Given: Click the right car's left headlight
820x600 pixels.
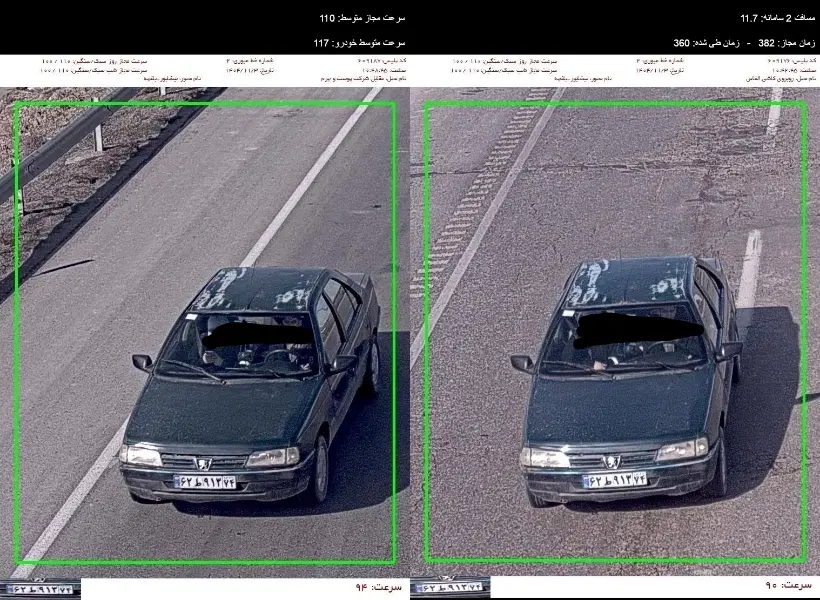Looking at the screenshot, I should click(545, 459).
